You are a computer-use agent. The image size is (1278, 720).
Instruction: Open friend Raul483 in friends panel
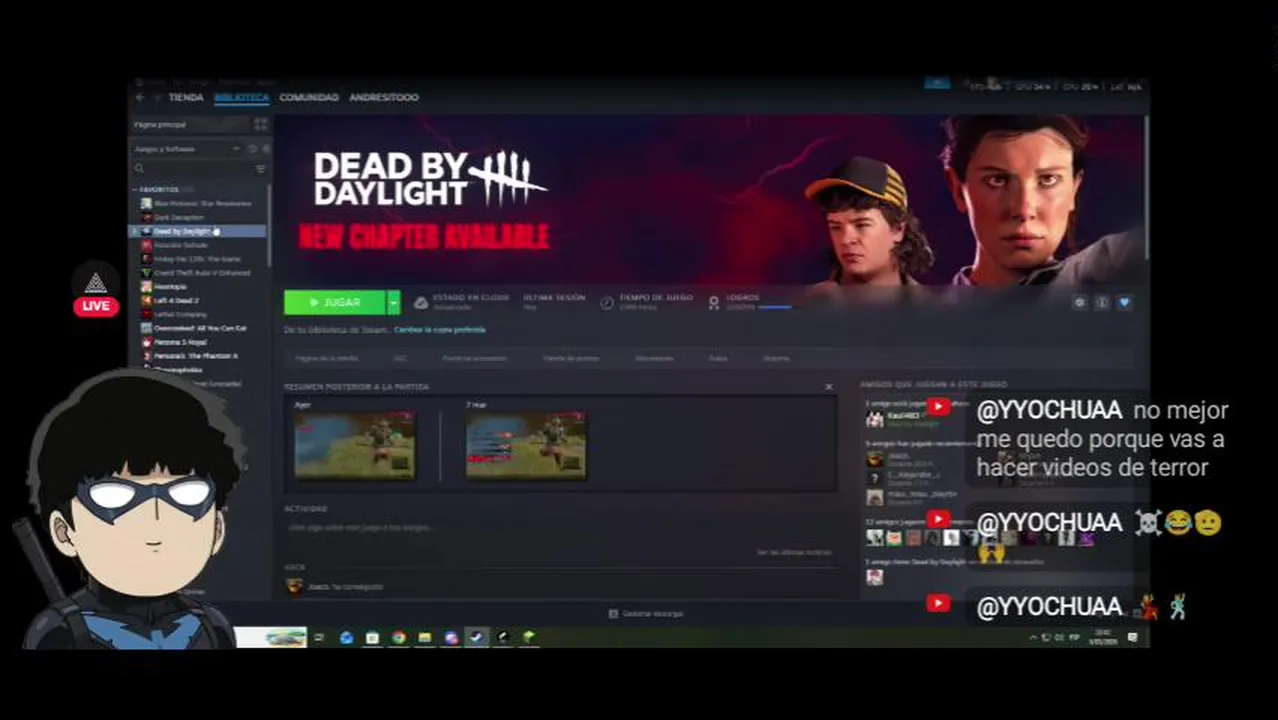click(903, 417)
